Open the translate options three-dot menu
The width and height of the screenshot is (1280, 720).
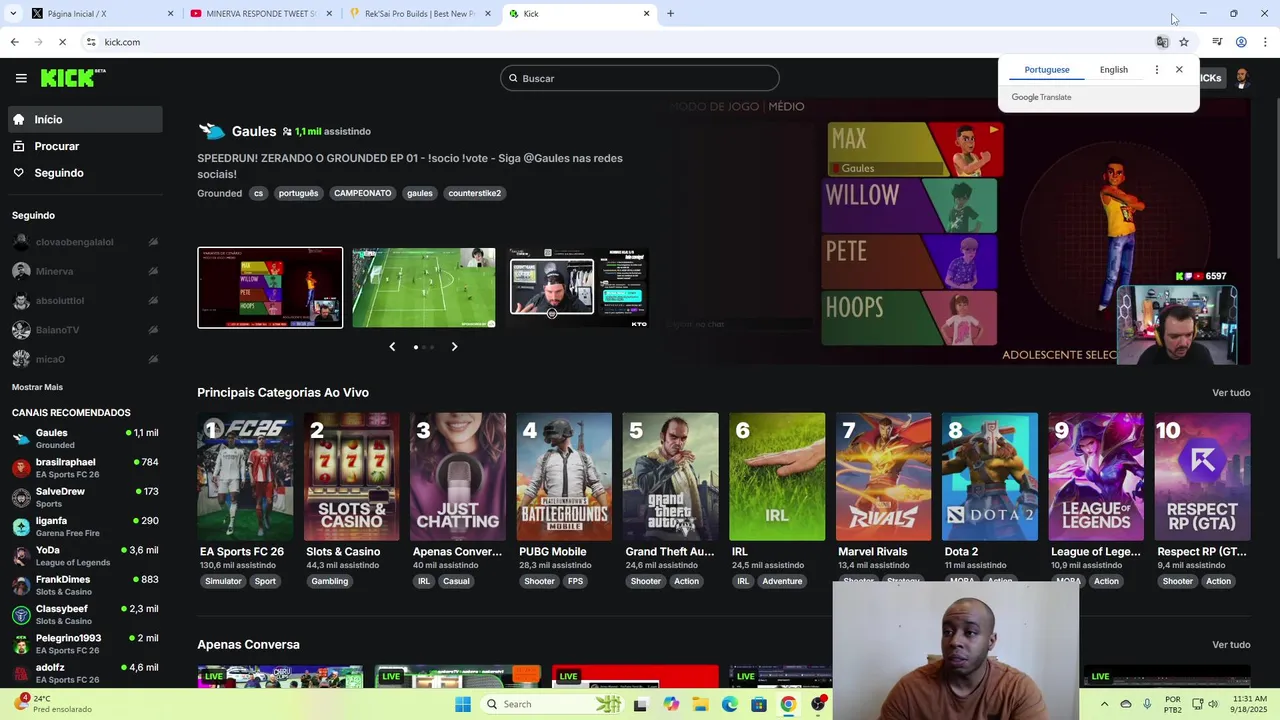point(1157,70)
